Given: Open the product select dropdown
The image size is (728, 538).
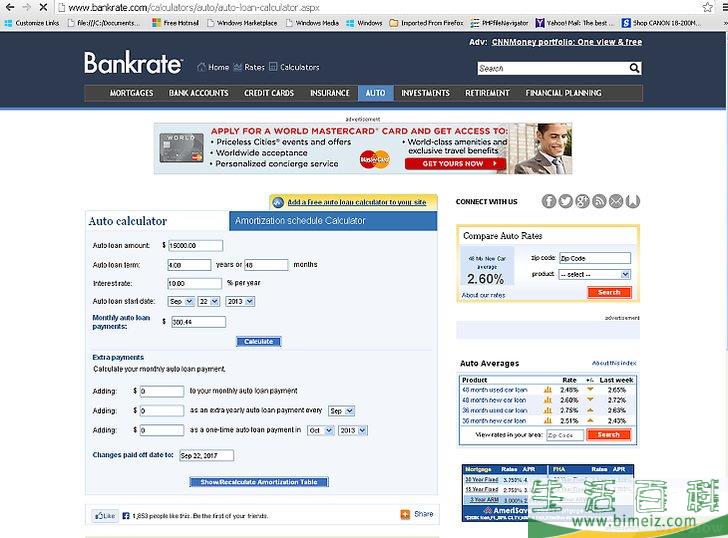Looking at the screenshot, I should [594, 275].
